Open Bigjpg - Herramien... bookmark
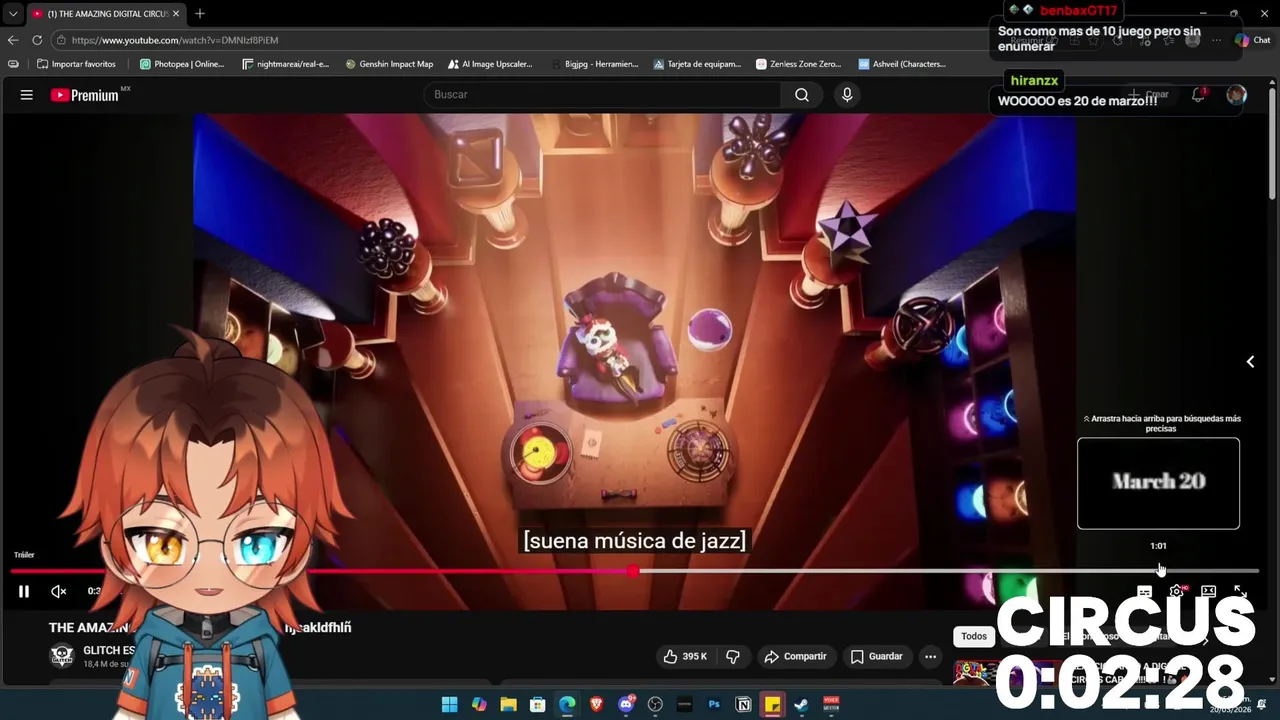The width and height of the screenshot is (1280, 720). [594, 64]
